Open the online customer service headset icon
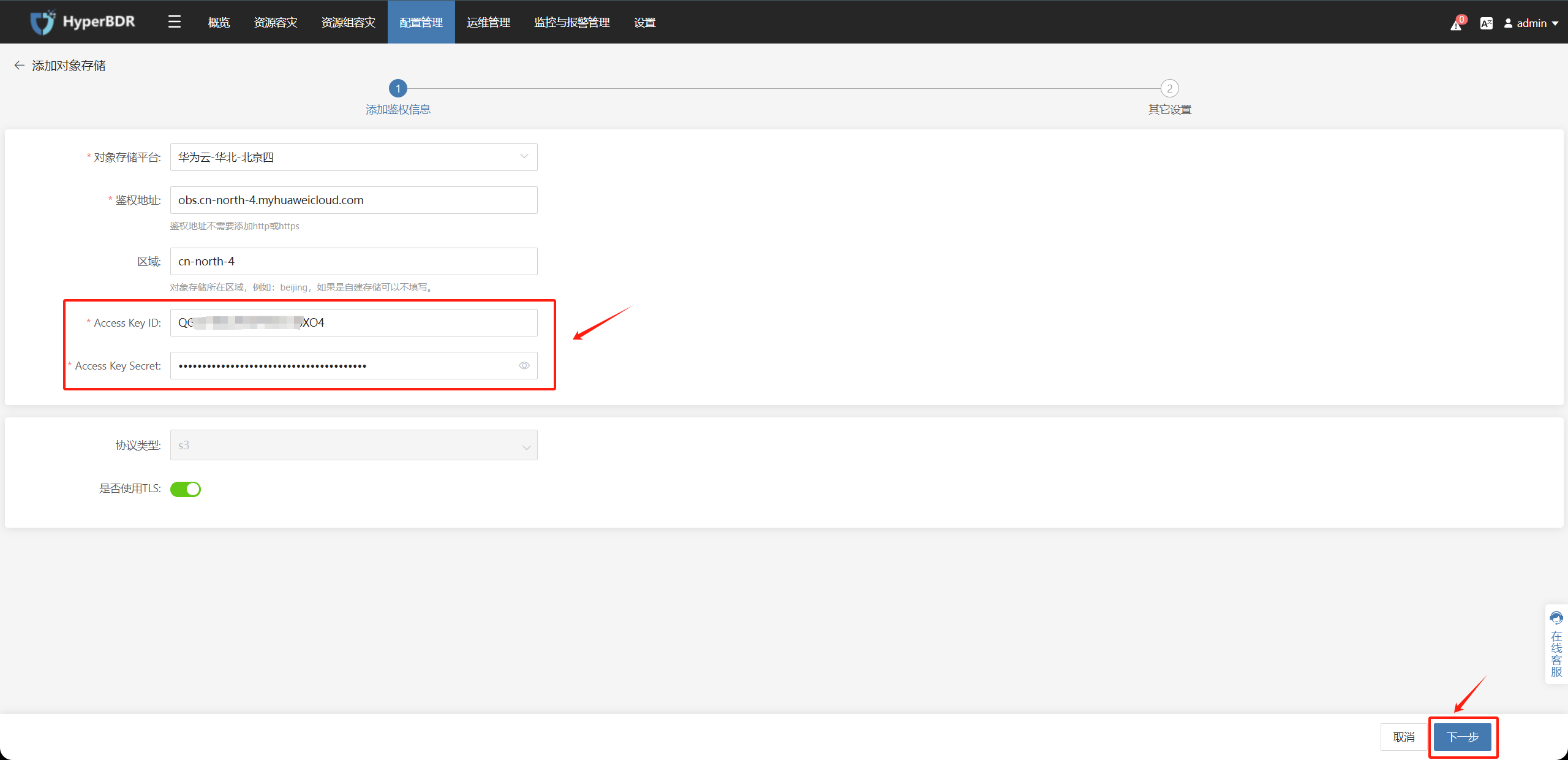 1556,618
